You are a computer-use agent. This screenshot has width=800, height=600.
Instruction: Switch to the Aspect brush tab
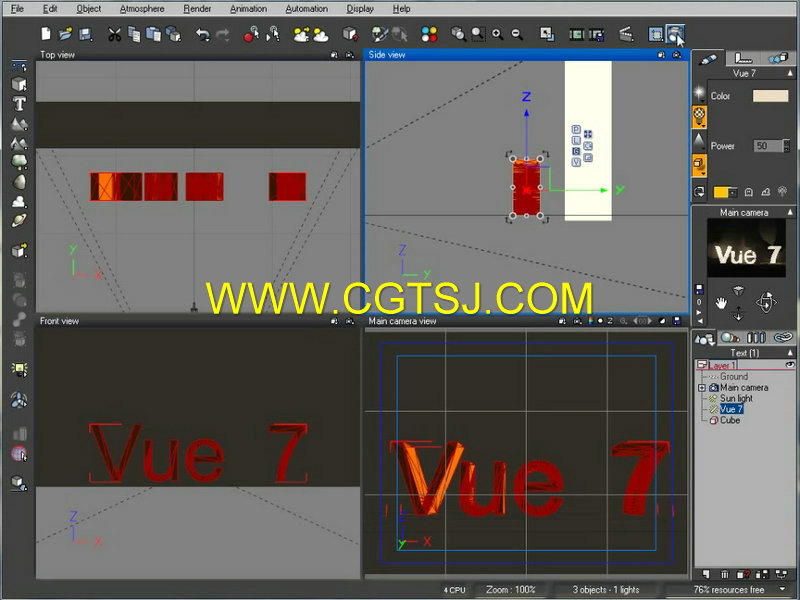click(x=708, y=59)
